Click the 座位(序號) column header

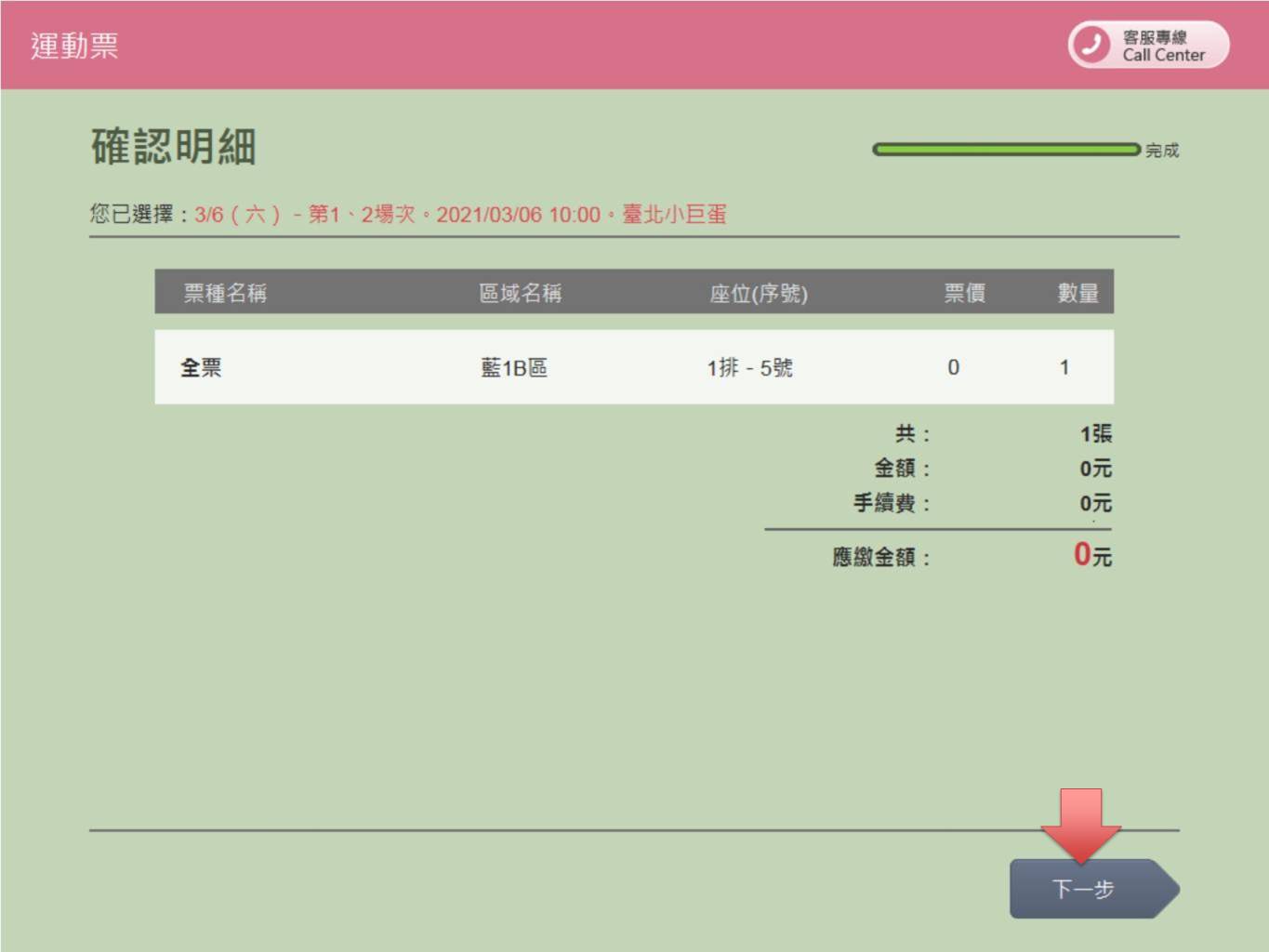point(758,294)
